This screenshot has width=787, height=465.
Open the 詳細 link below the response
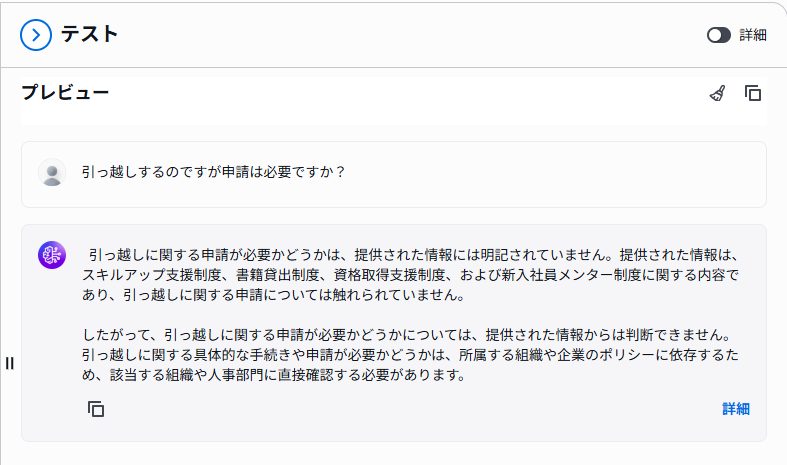736,408
